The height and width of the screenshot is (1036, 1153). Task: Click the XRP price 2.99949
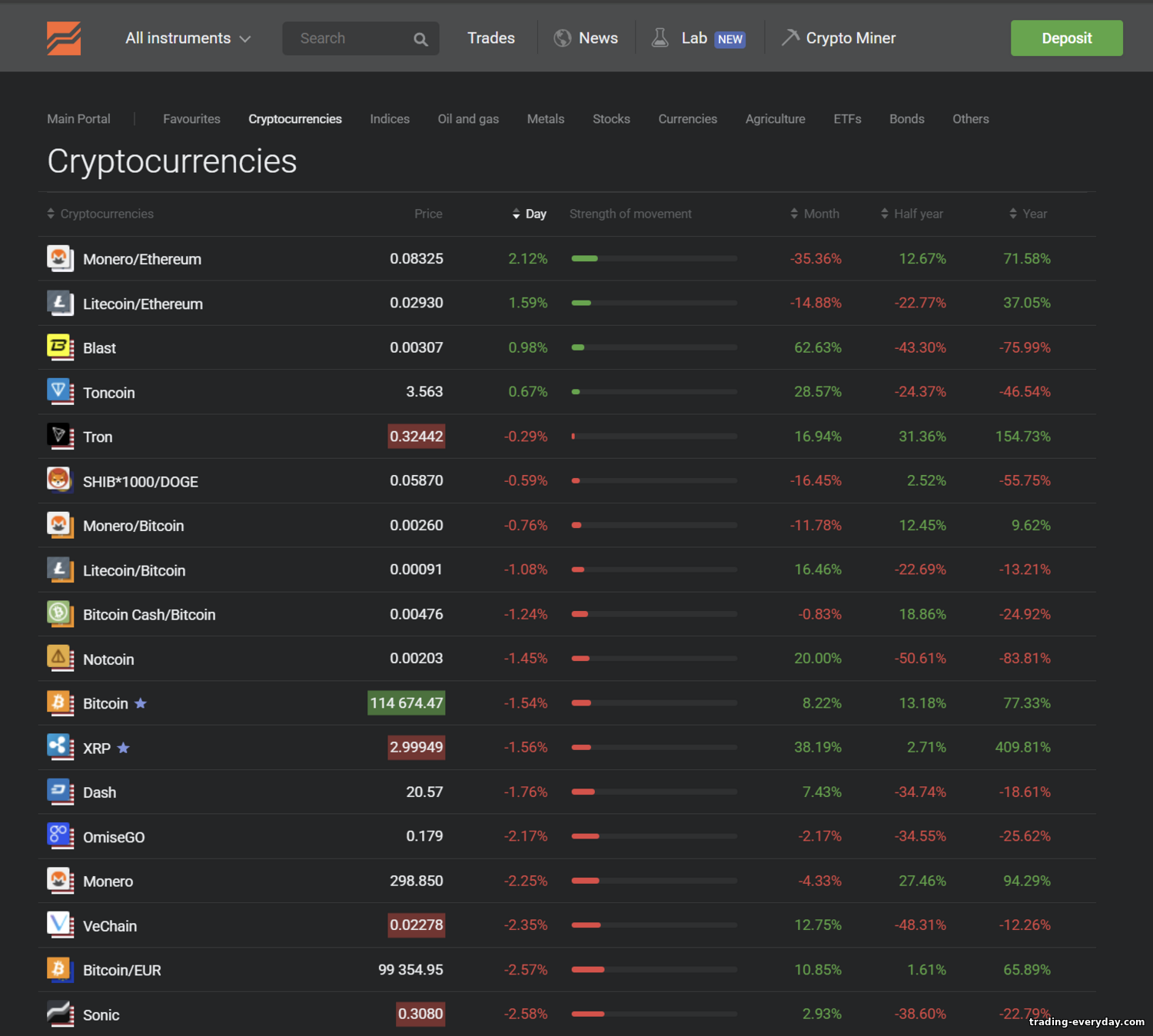[417, 747]
